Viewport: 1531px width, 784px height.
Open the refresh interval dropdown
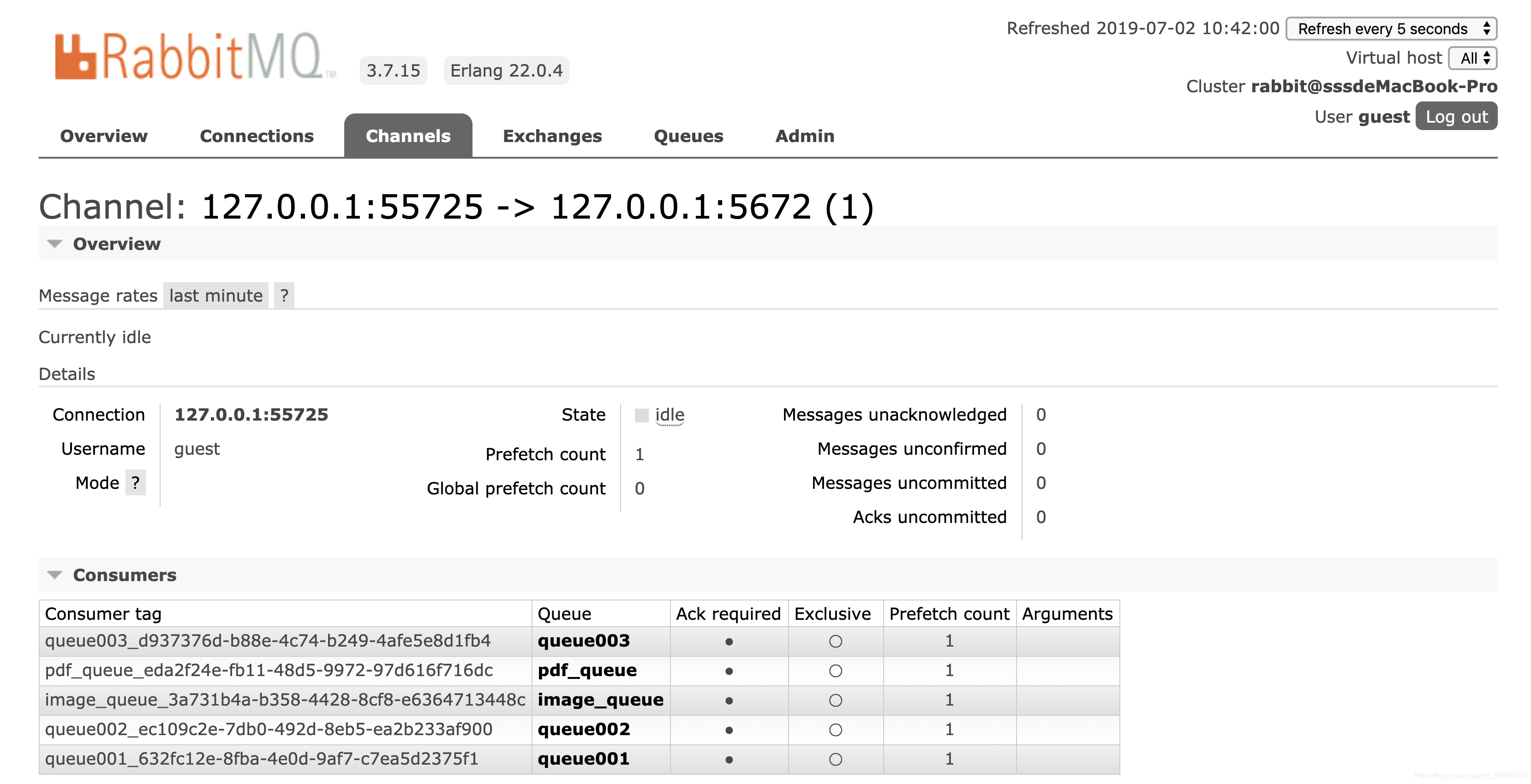1391,29
